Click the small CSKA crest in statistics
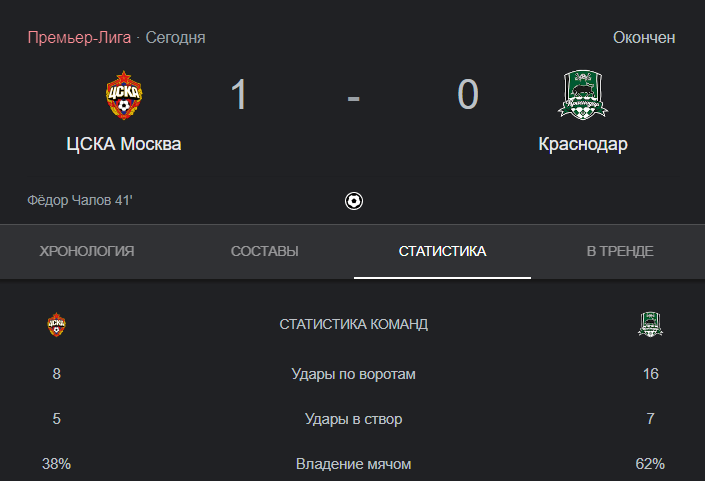Viewport: 705px width, 481px height. pyautogui.click(x=56, y=324)
